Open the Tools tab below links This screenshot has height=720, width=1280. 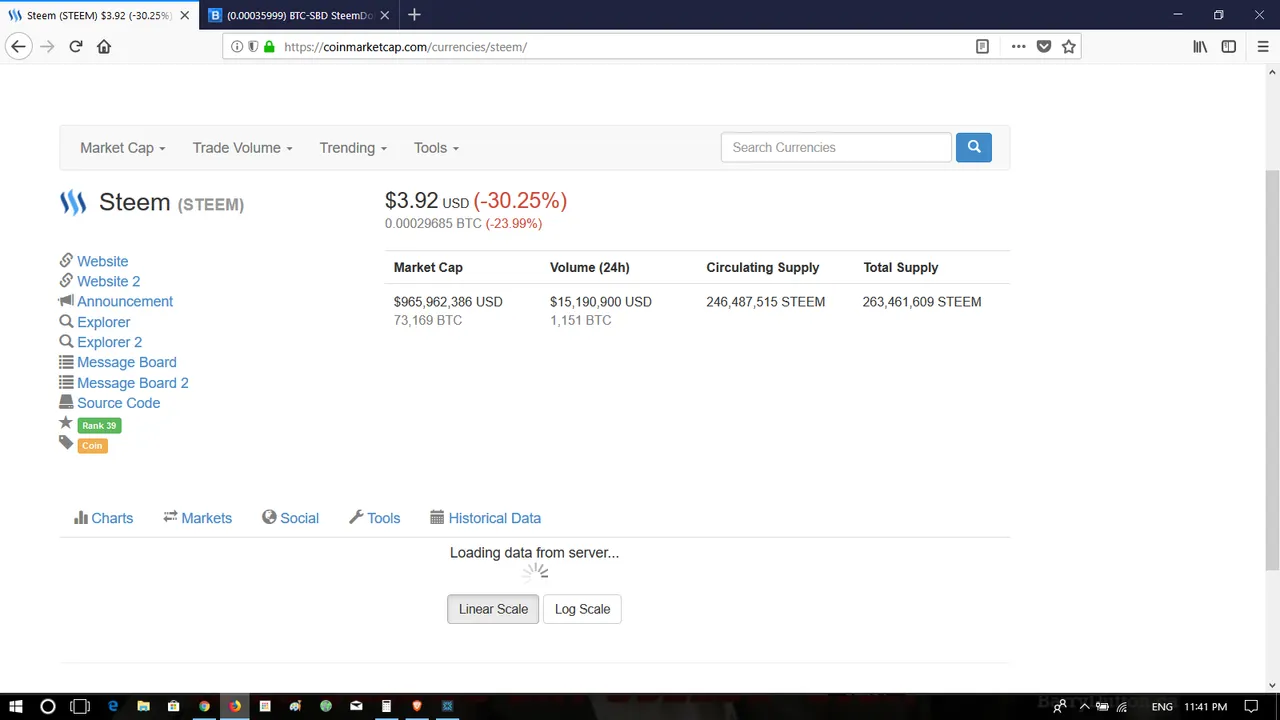375,518
